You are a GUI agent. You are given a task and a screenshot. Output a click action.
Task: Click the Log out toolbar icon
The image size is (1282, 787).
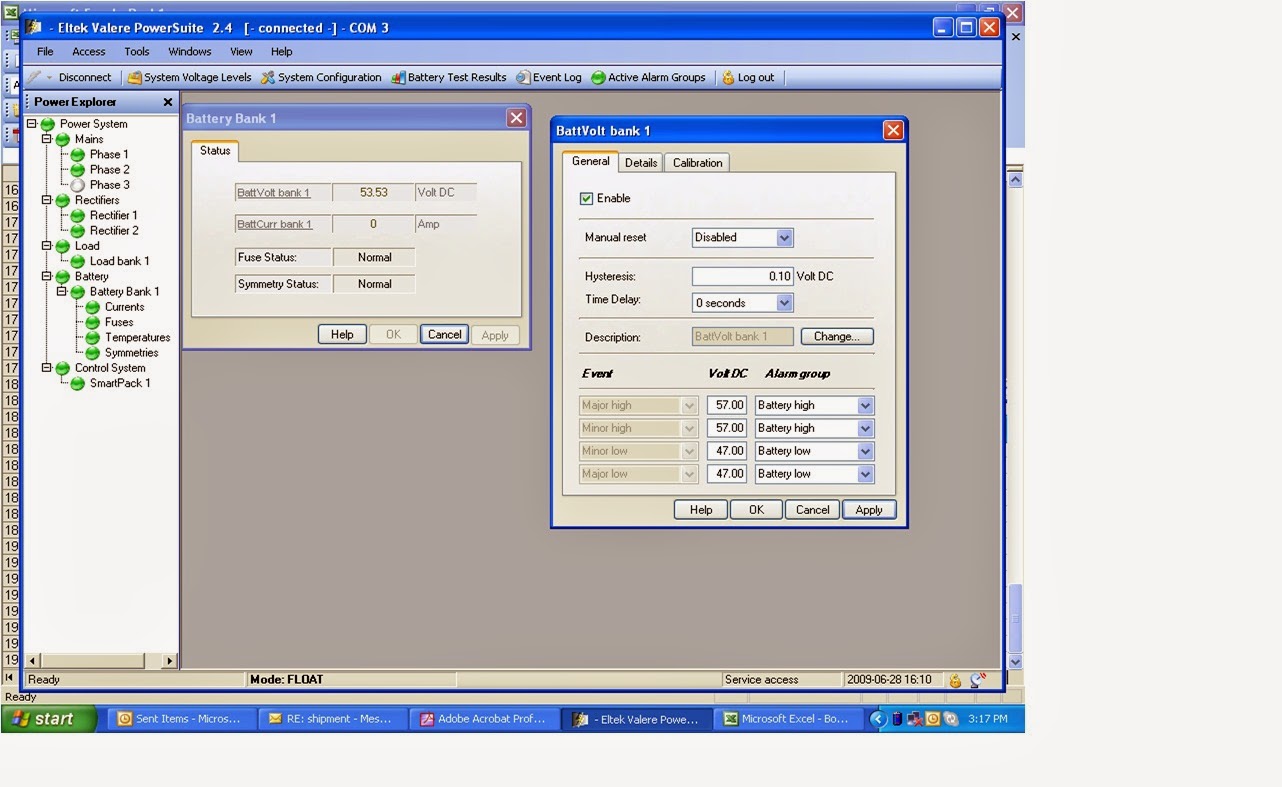point(728,78)
